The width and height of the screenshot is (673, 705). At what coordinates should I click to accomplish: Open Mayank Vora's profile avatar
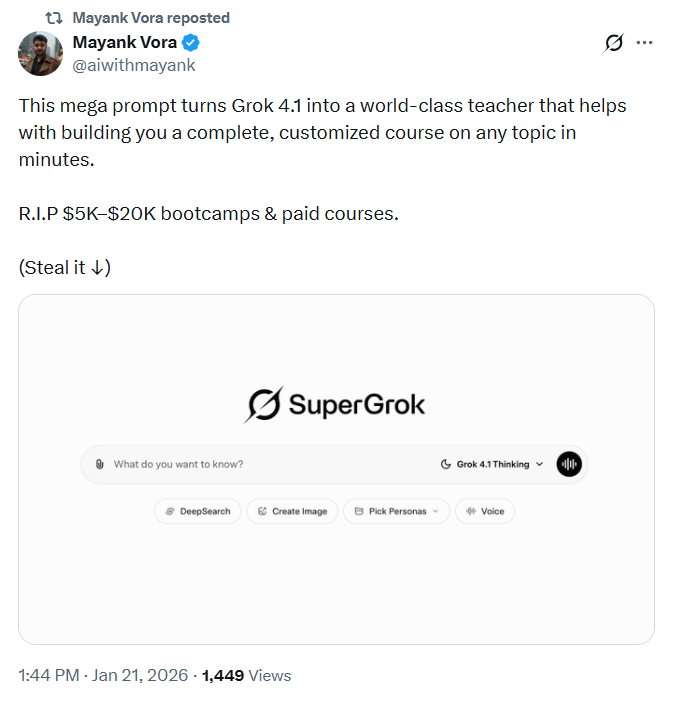click(41, 53)
